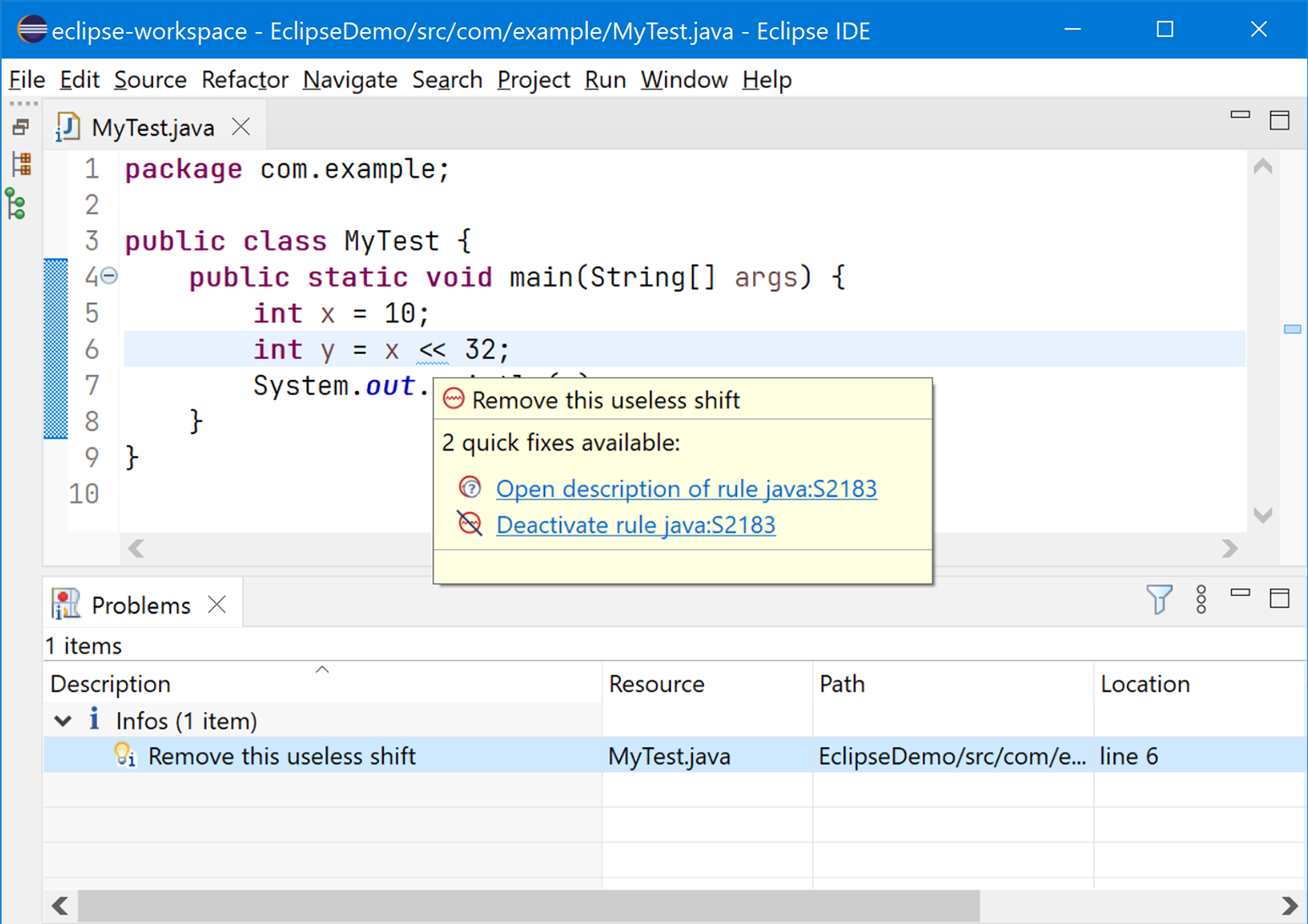Collapse the Infos (1 item) group

[63, 721]
